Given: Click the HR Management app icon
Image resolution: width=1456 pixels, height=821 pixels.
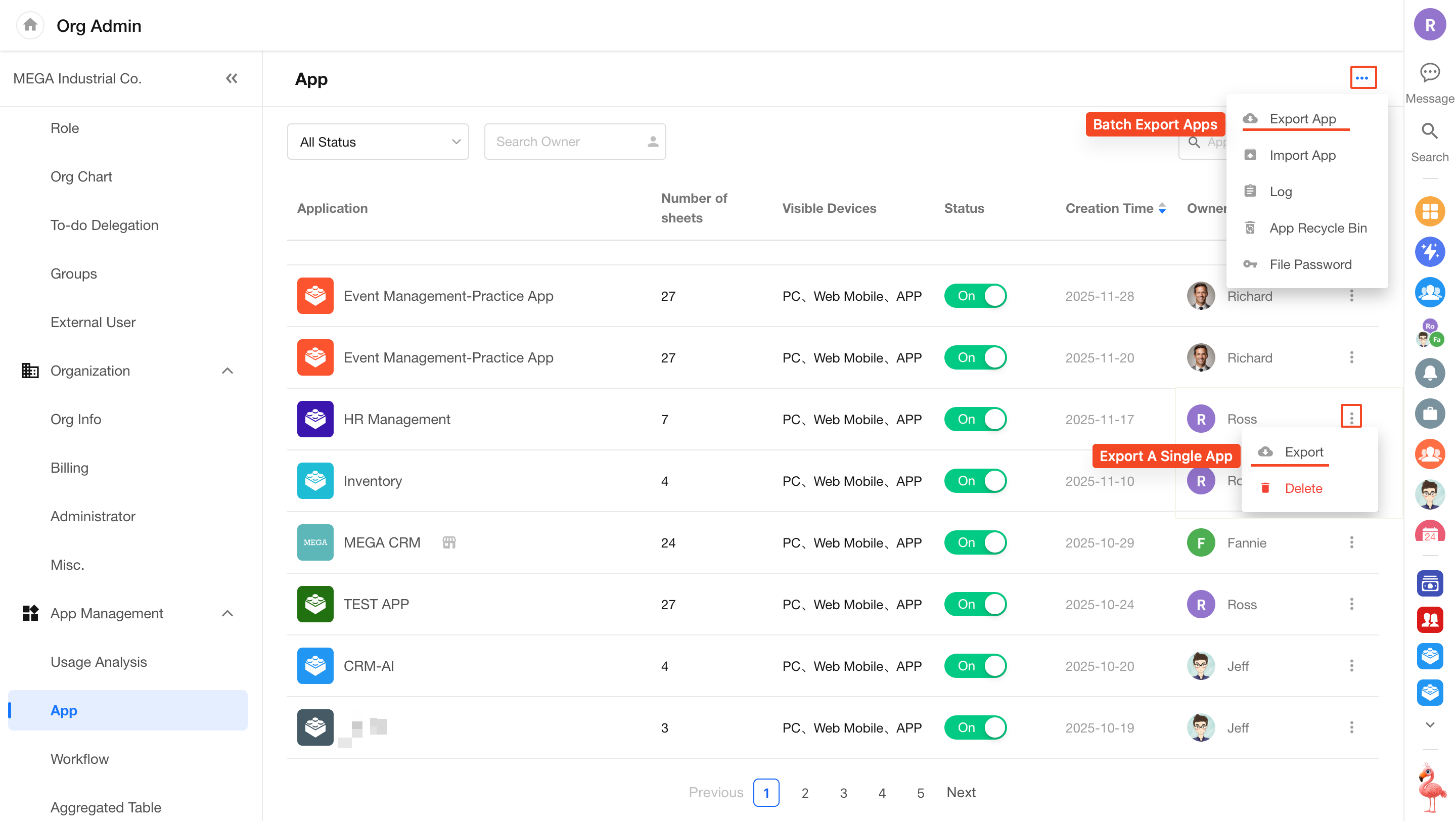Looking at the screenshot, I should (x=315, y=419).
